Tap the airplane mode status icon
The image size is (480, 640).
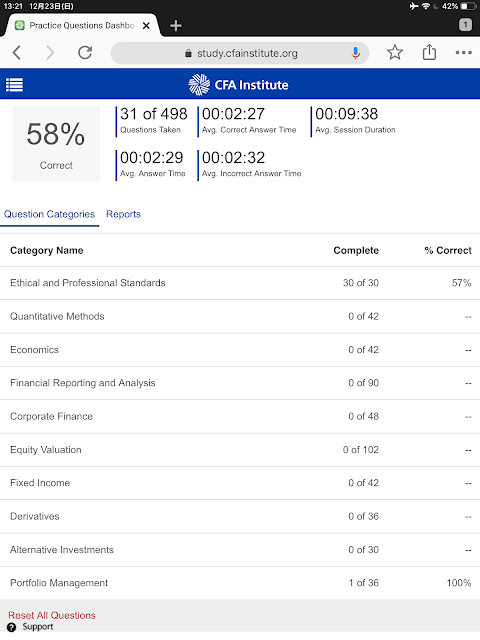pyautogui.click(x=414, y=6)
